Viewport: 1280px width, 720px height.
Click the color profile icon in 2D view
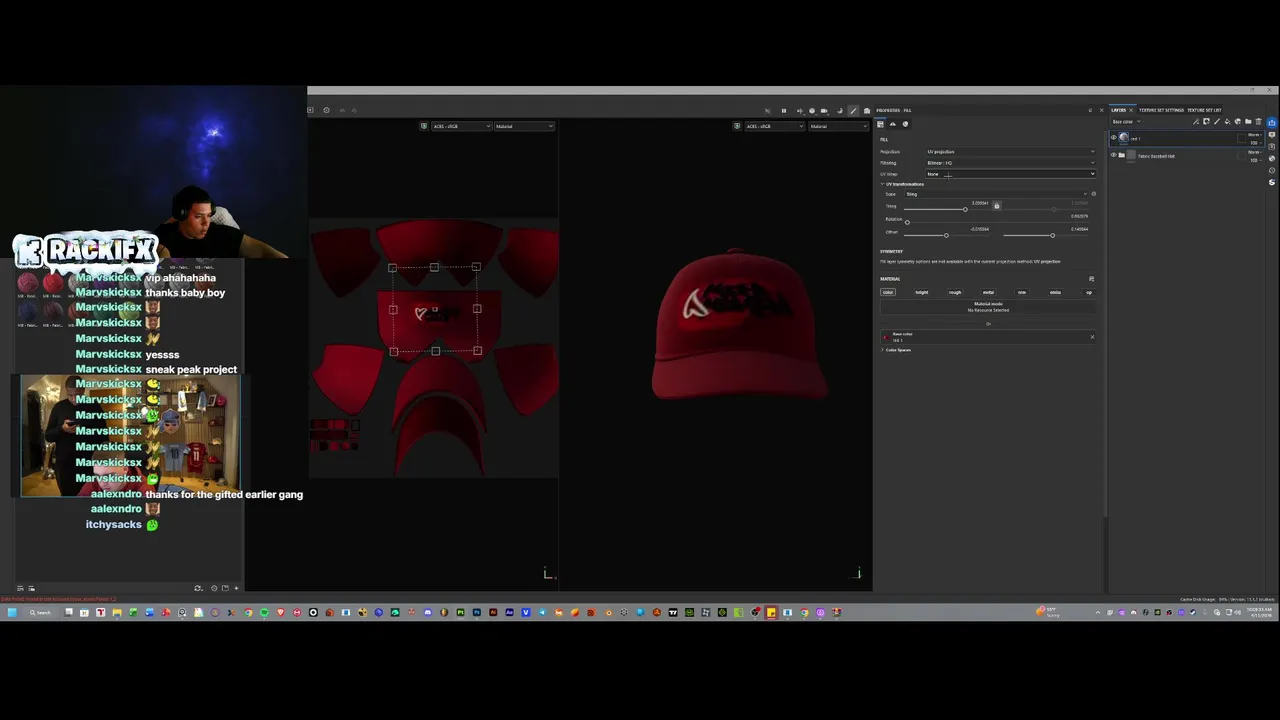pyautogui.click(x=424, y=126)
